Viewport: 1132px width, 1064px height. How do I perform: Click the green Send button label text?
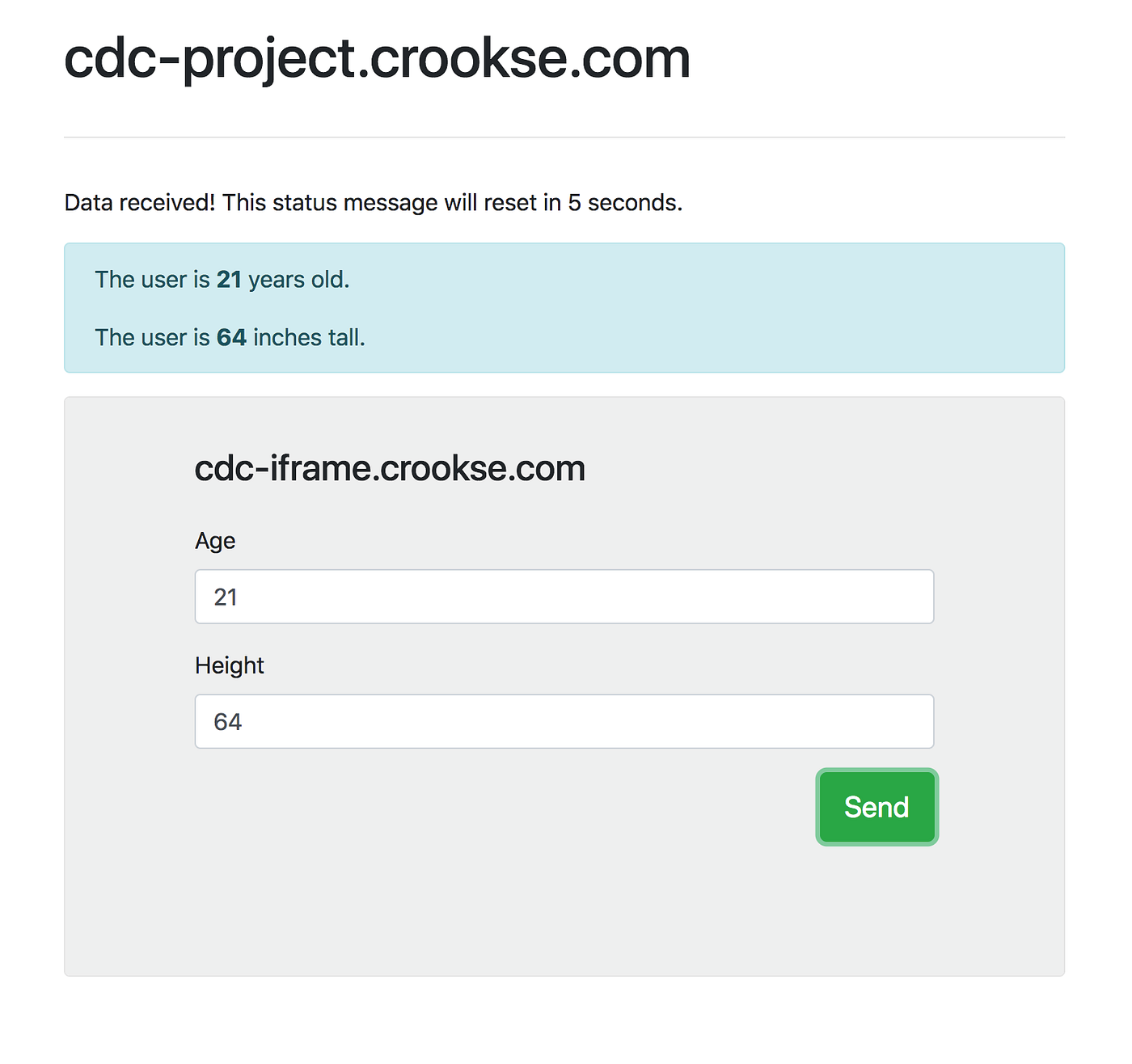pyautogui.click(x=876, y=806)
